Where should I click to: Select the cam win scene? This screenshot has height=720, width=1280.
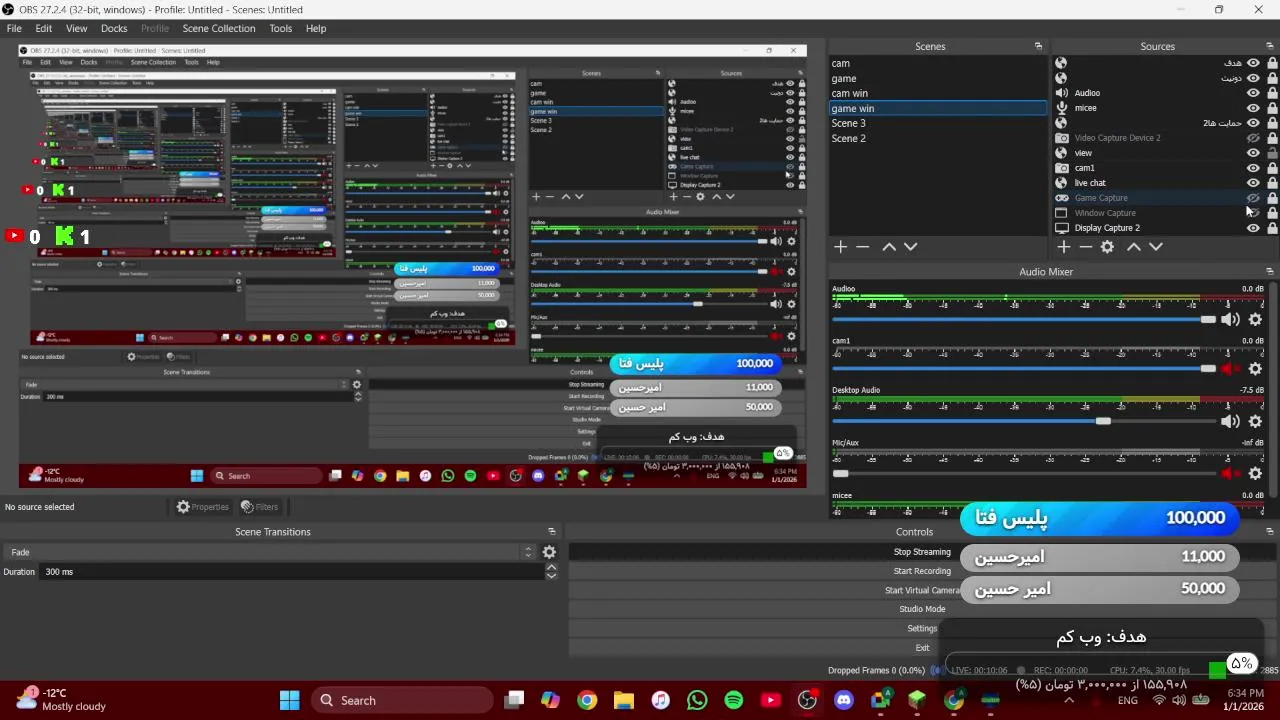coord(938,93)
